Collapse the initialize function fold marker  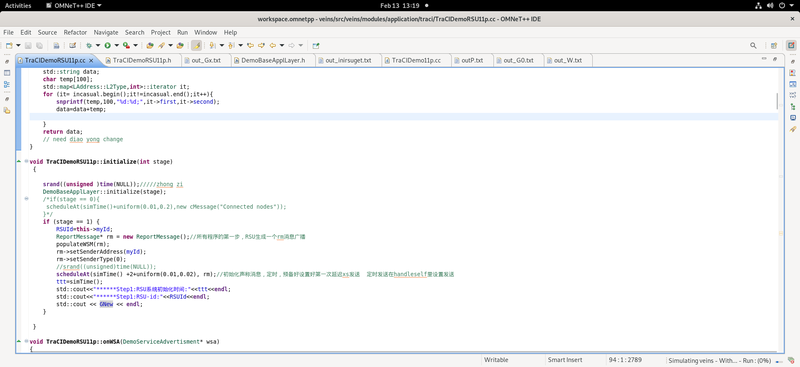coord(27,162)
